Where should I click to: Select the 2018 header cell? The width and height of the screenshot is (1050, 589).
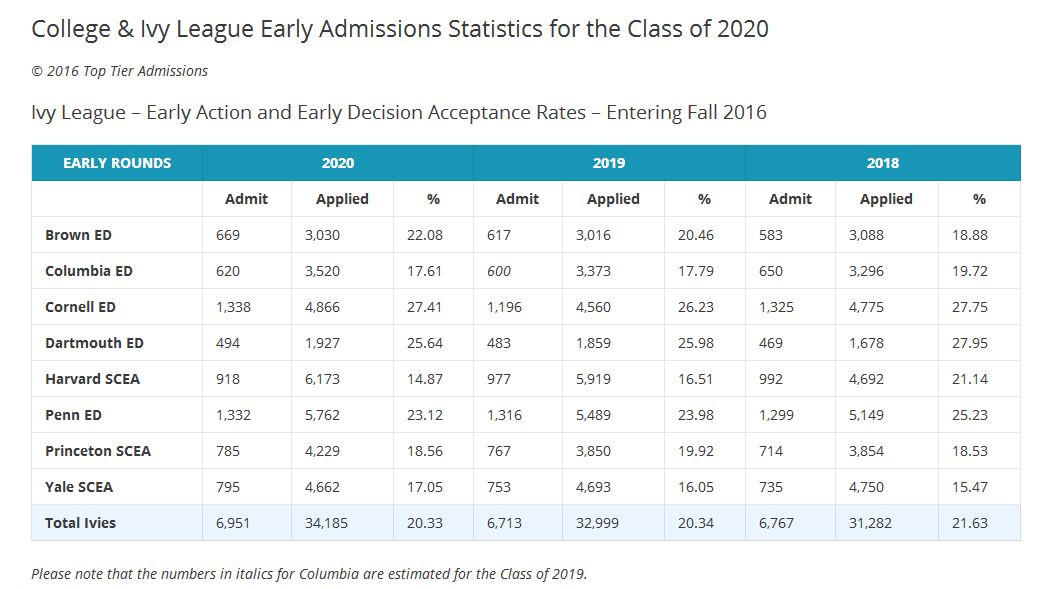(882, 163)
